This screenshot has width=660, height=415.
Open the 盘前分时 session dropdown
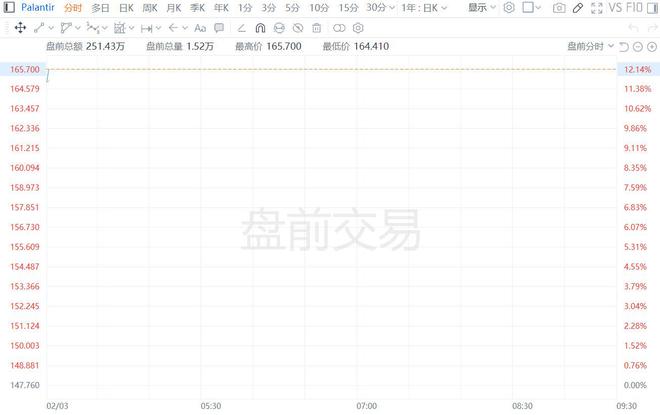[590, 46]
